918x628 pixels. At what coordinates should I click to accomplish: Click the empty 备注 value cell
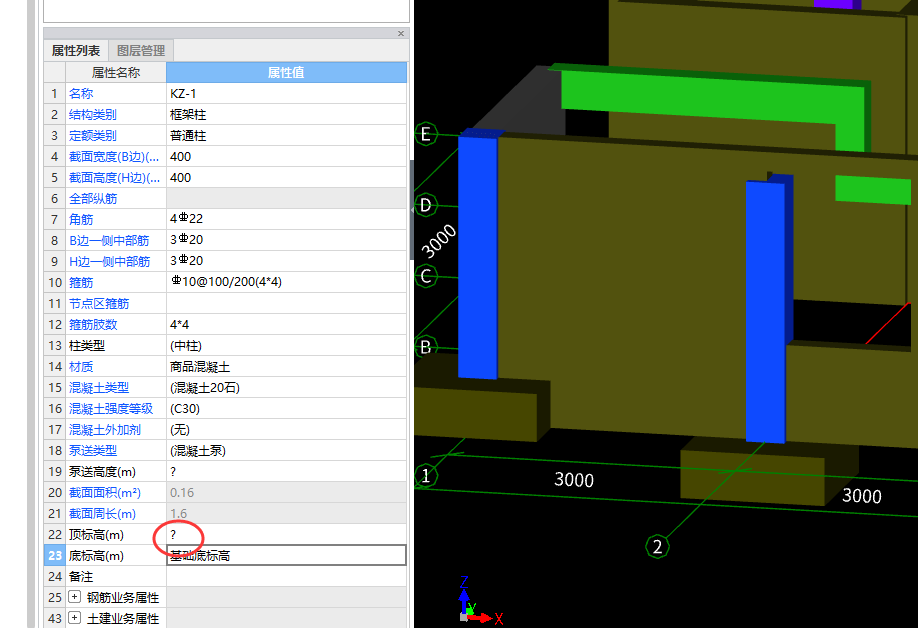click(x=286, y=576)
